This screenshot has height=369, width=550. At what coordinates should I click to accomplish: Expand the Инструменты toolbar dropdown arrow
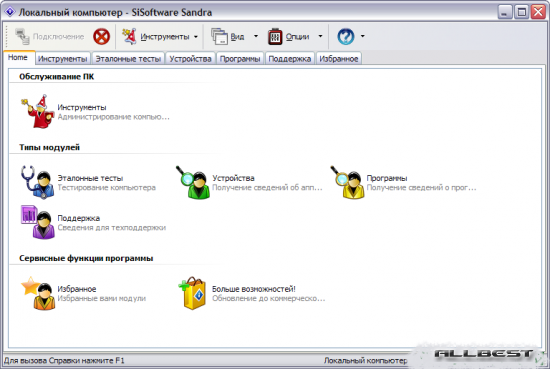point(196,36)
